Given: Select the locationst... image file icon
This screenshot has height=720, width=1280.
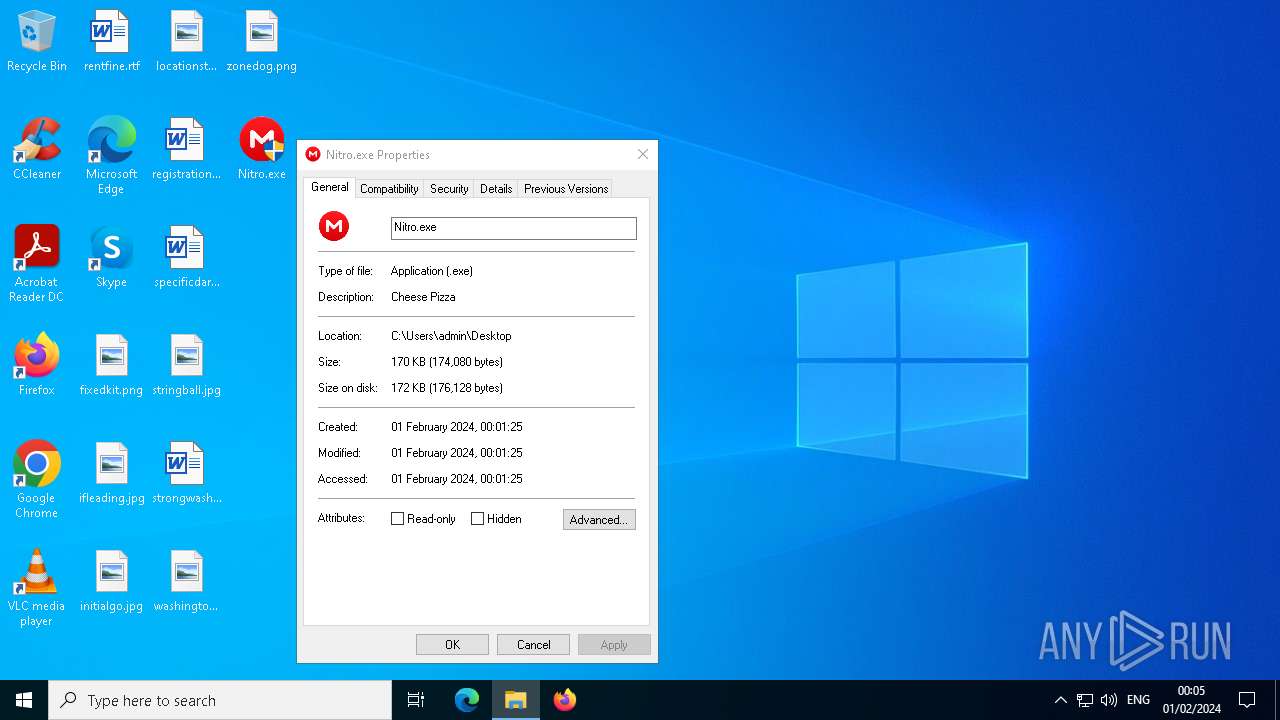Looking at the screenshot, I should [186, 42].
